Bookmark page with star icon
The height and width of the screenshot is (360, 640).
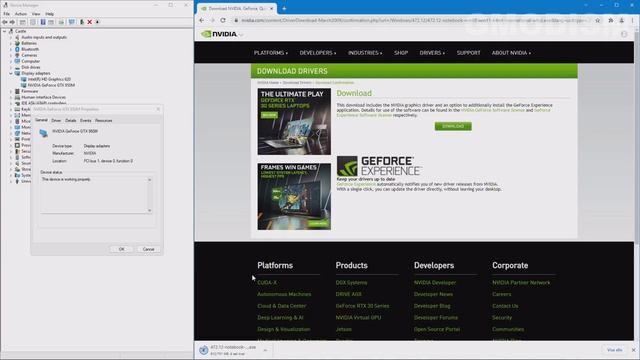(x=598, y=20)
